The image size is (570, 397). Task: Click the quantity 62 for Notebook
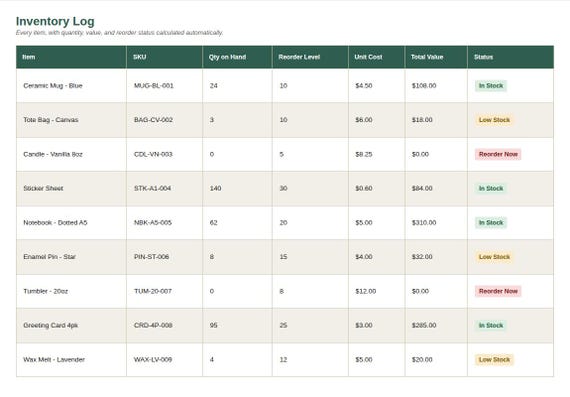click(213, 222)
